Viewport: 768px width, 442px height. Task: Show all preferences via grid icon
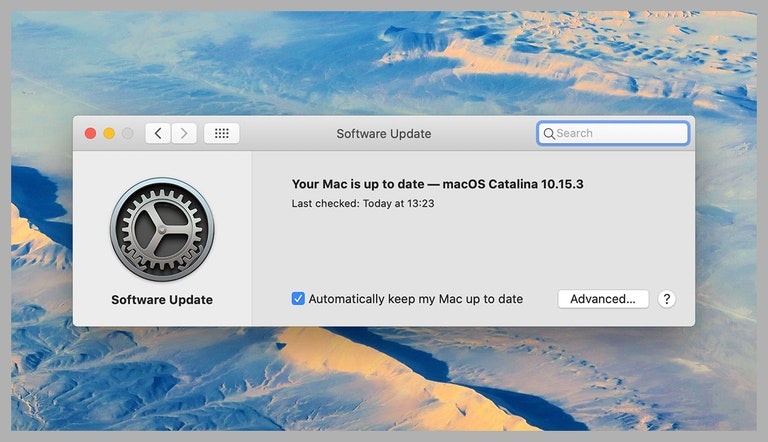tap(221, 133)
